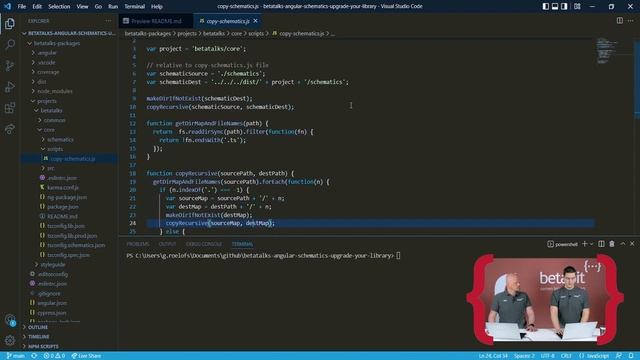
Task: Open the Manage gear icon
Action: click(x=10, y=340)
